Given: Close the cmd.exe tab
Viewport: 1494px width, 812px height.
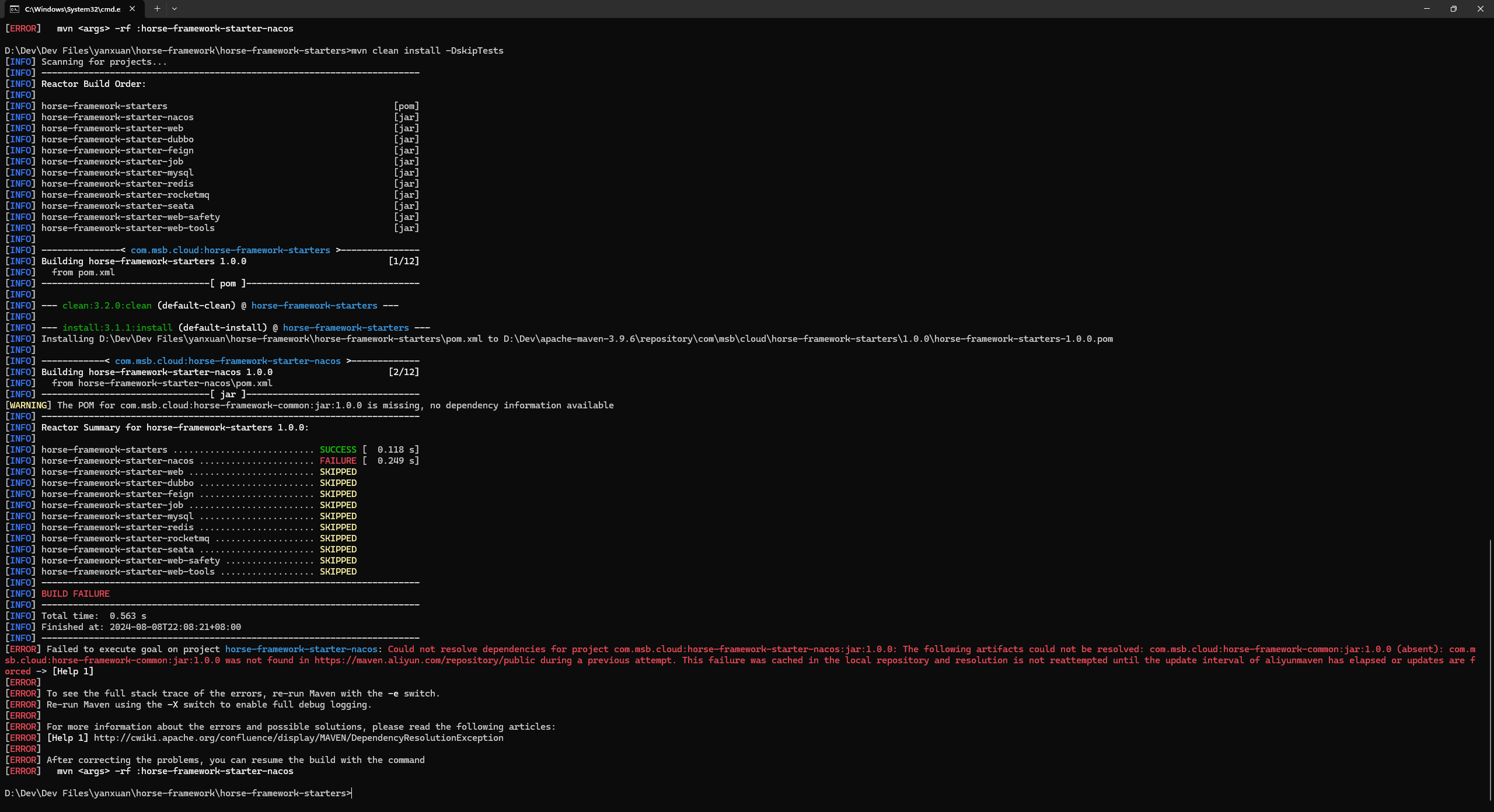Looking at the screenshot, I should pyautogui.click(x=132, y=9).
